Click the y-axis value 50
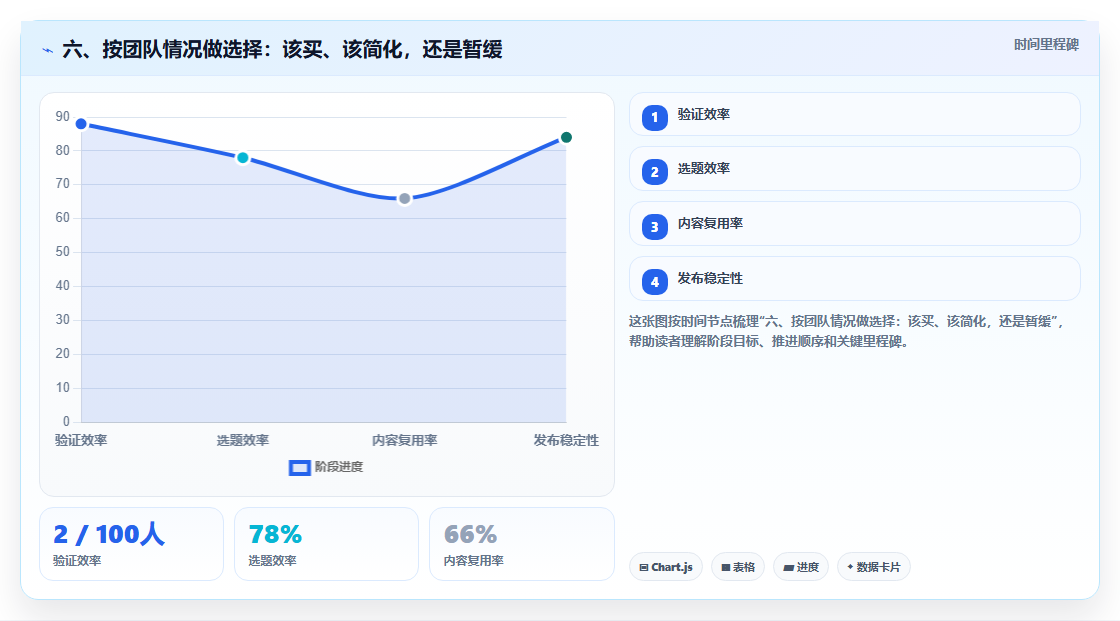Viewport: 1120px width, 621px height. click(63, 252)
